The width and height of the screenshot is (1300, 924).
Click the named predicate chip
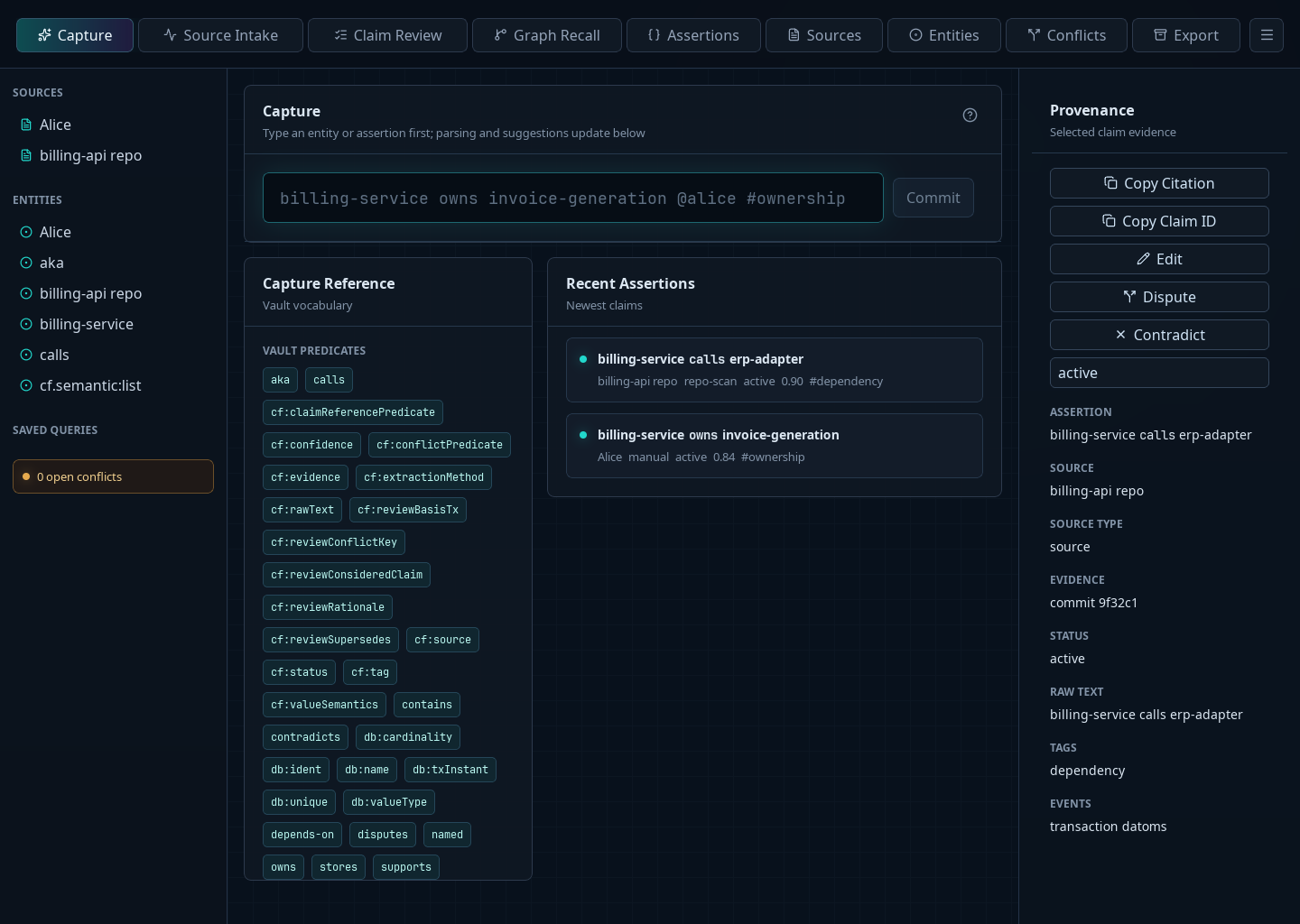coord(447,835)
